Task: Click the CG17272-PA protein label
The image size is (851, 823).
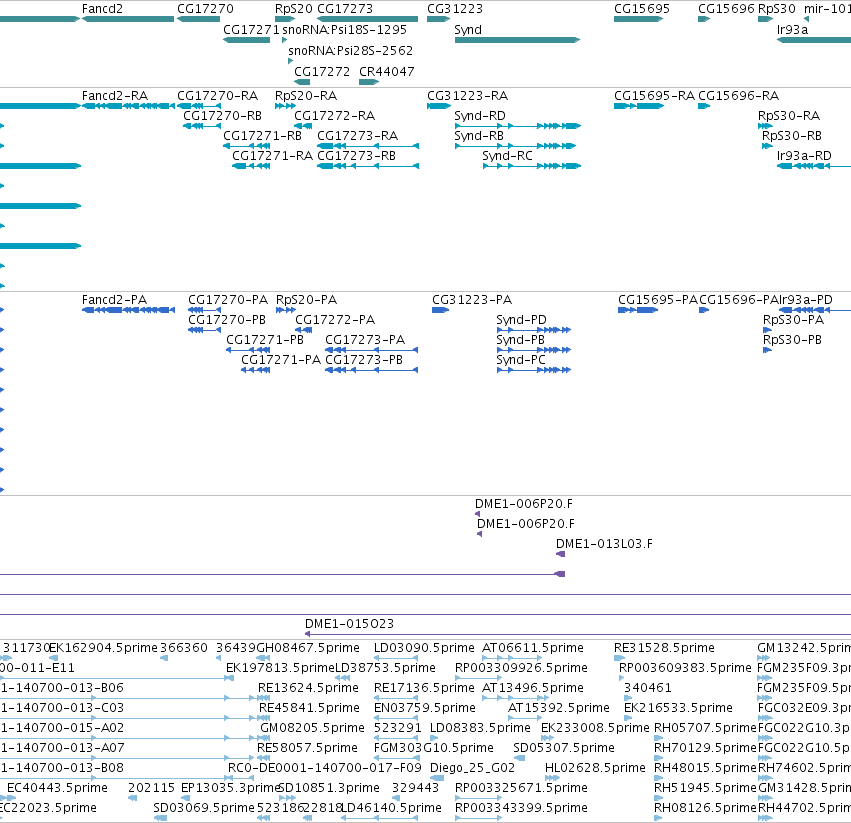Action: (335, 320)
